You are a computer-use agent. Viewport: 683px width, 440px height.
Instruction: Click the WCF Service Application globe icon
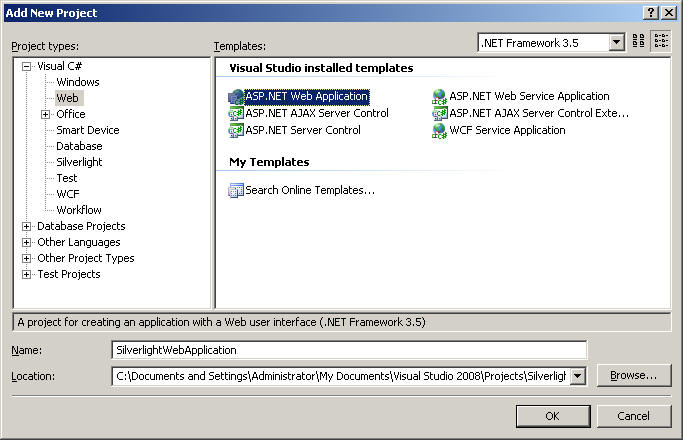pos(440,130)
